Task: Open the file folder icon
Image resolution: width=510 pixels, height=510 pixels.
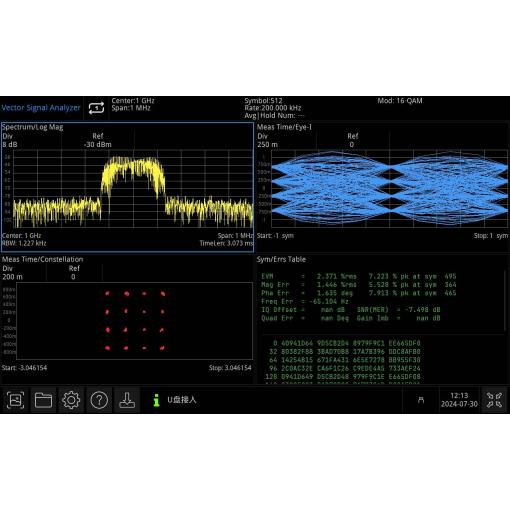Action: (43, 399)
